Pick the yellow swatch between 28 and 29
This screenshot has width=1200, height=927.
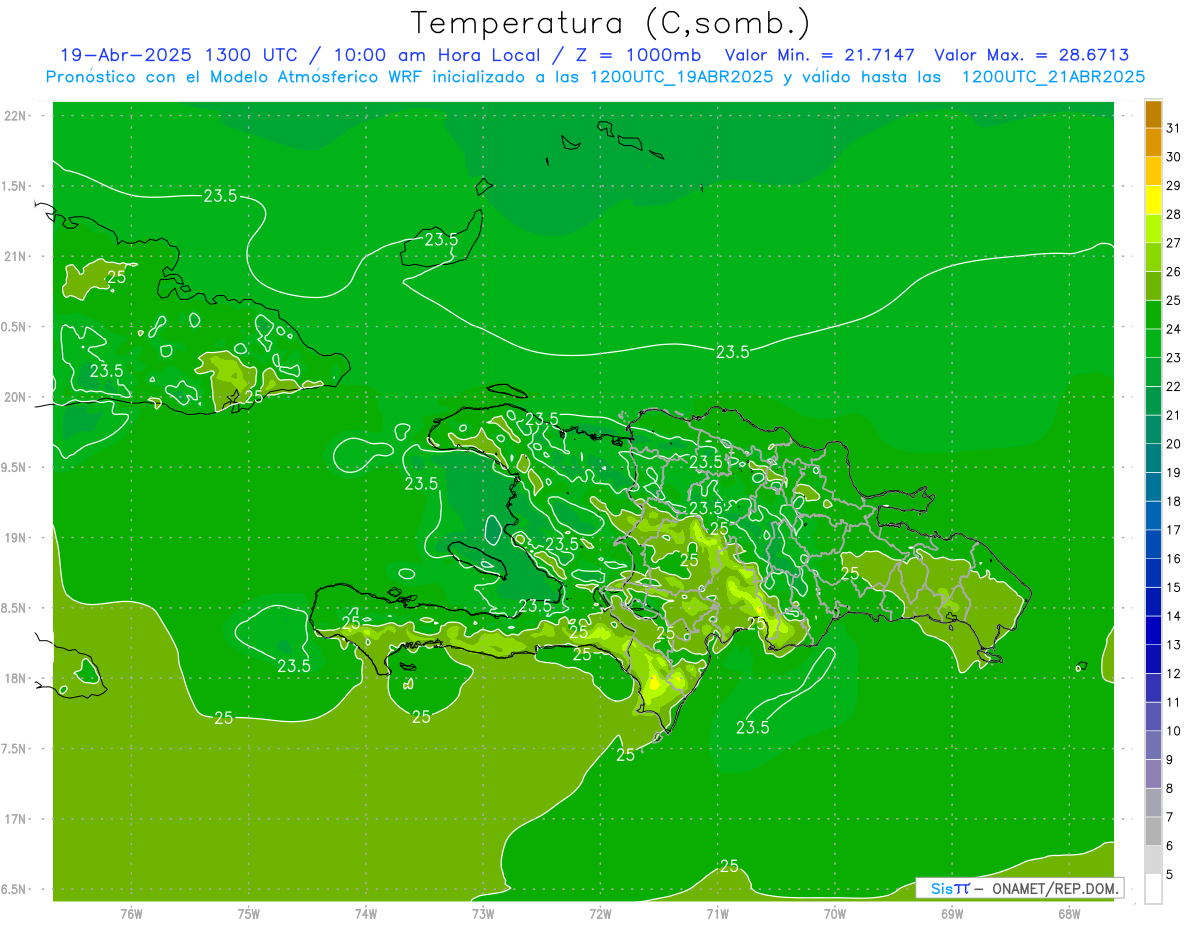(1153, 200)
